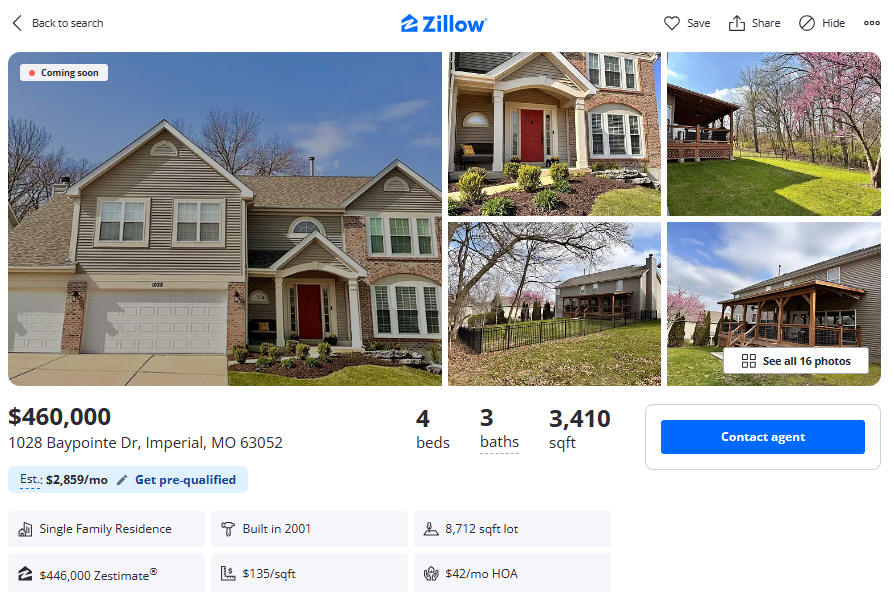Click the Zestimate house icon
Screen dimensions: 894x592
click(25, 574)
